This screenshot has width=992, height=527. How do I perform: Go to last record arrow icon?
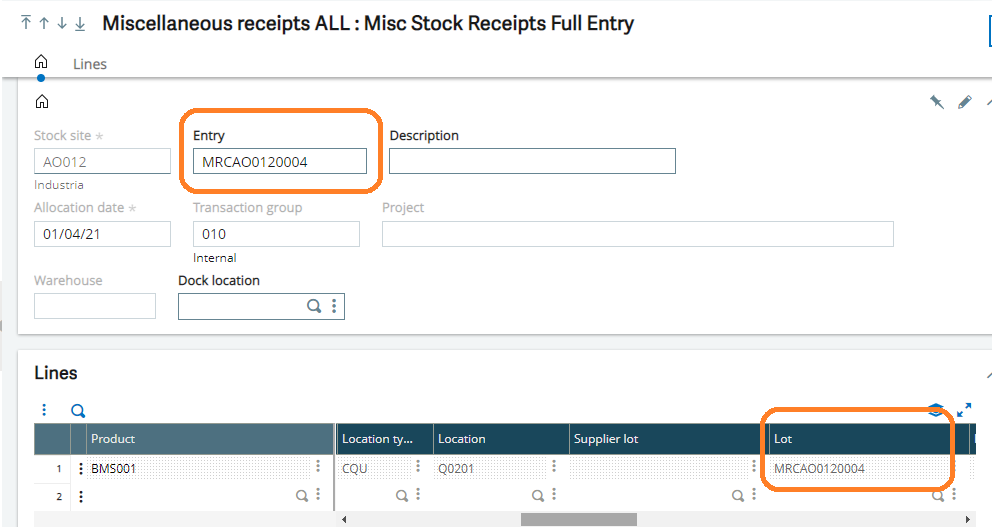(x=80, y=23)
